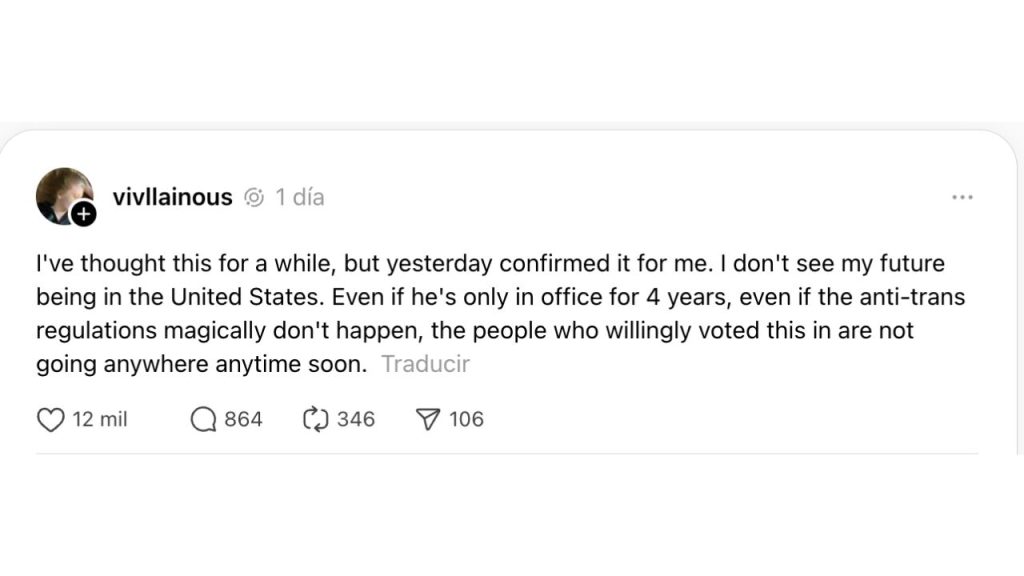Click the 346 reposts count
1024x576 pixels.
(x=356, y=419)
